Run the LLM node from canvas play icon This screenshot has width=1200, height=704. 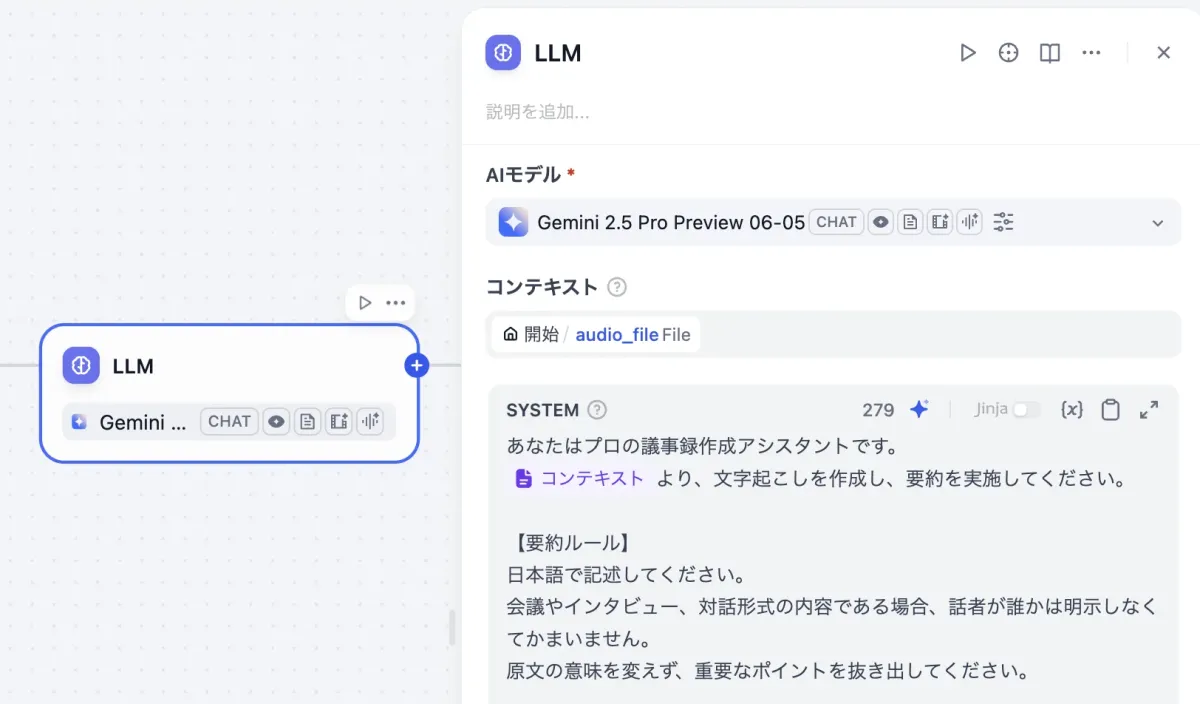[365, 303]
